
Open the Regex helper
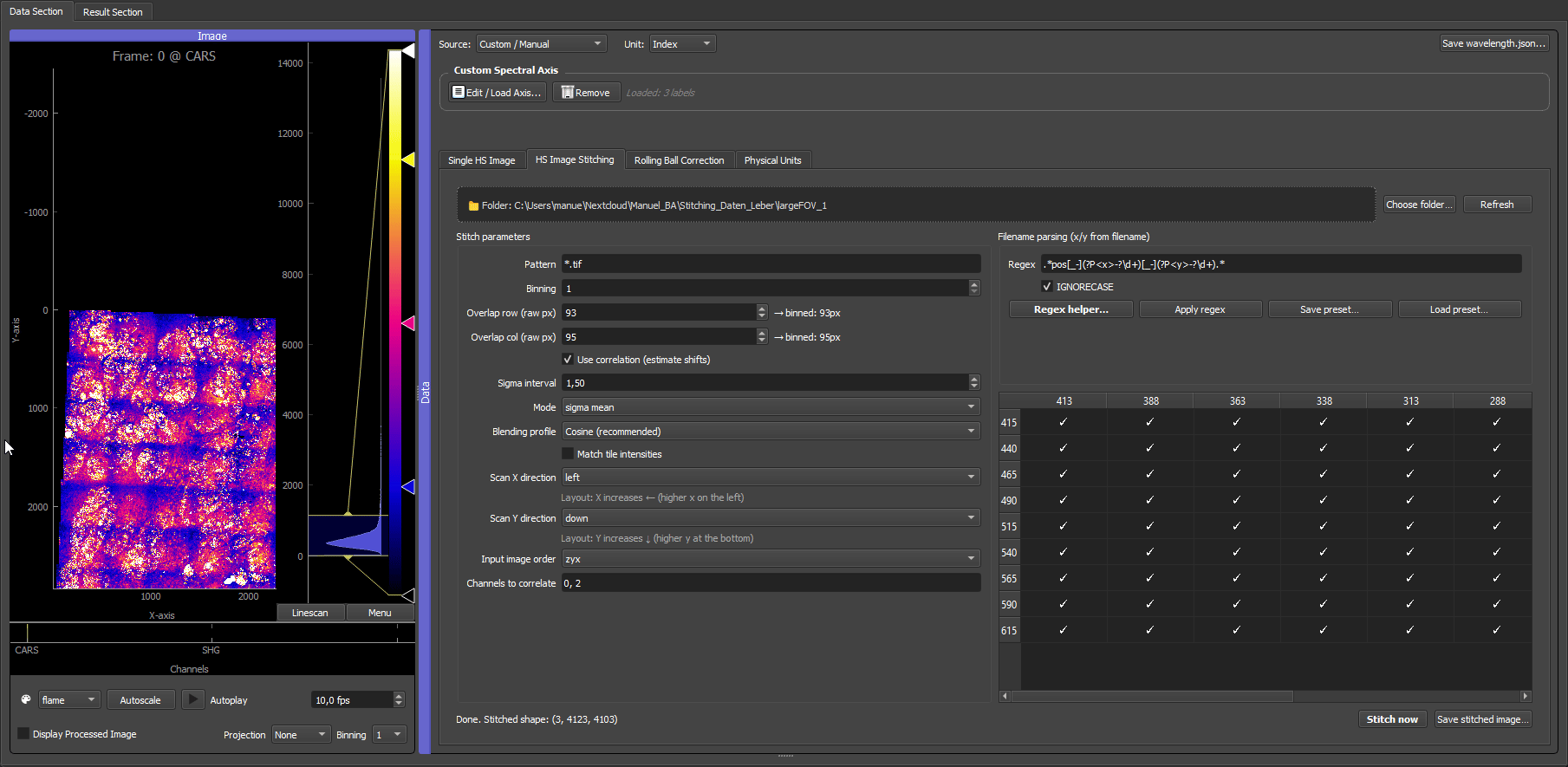click(1070, 309)
